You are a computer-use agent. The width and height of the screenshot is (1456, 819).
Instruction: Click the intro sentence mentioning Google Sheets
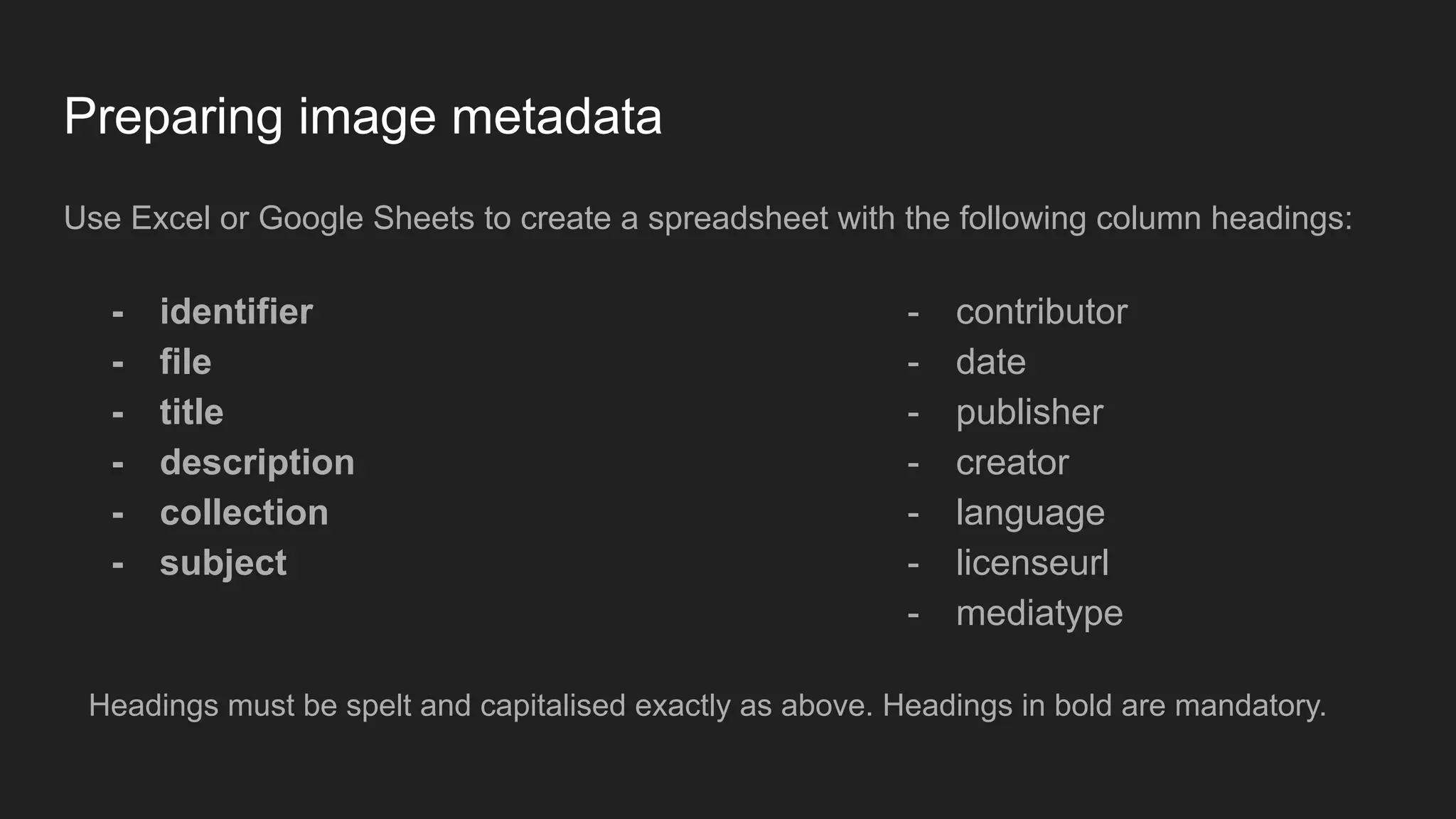point(707,218)
